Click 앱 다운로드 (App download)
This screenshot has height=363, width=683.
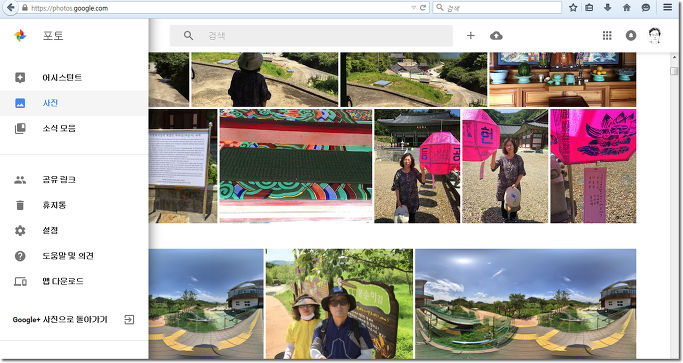tap(74, 282)
